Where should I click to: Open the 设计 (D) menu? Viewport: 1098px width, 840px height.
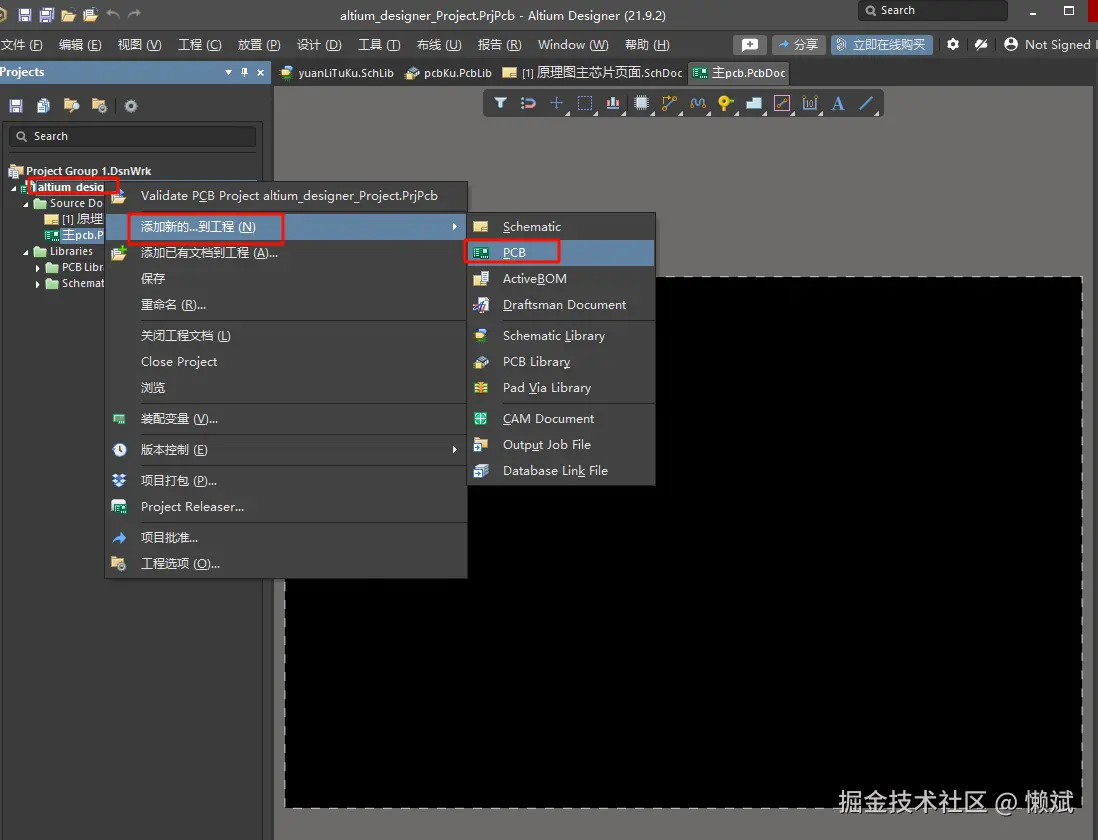319,45
